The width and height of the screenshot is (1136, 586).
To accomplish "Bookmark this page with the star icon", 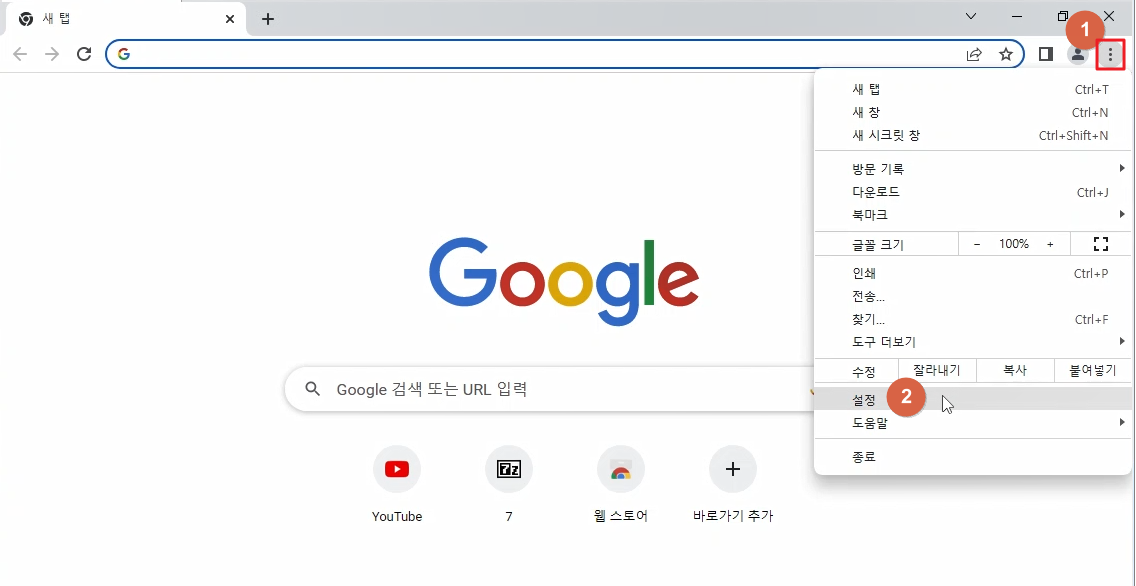I will click(1006, 54).
